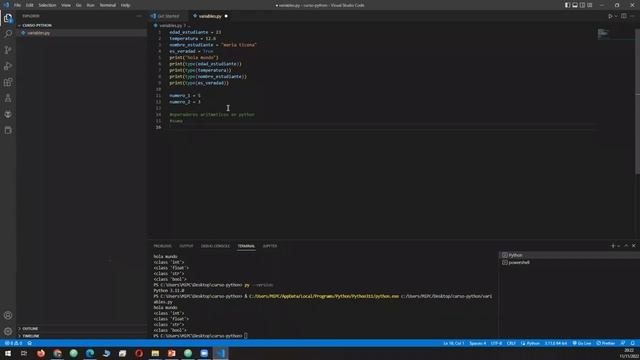This screenshot has height=360, width=640.
Task: Open notifications bell in status bar
Action: click(x=633, y=343)
